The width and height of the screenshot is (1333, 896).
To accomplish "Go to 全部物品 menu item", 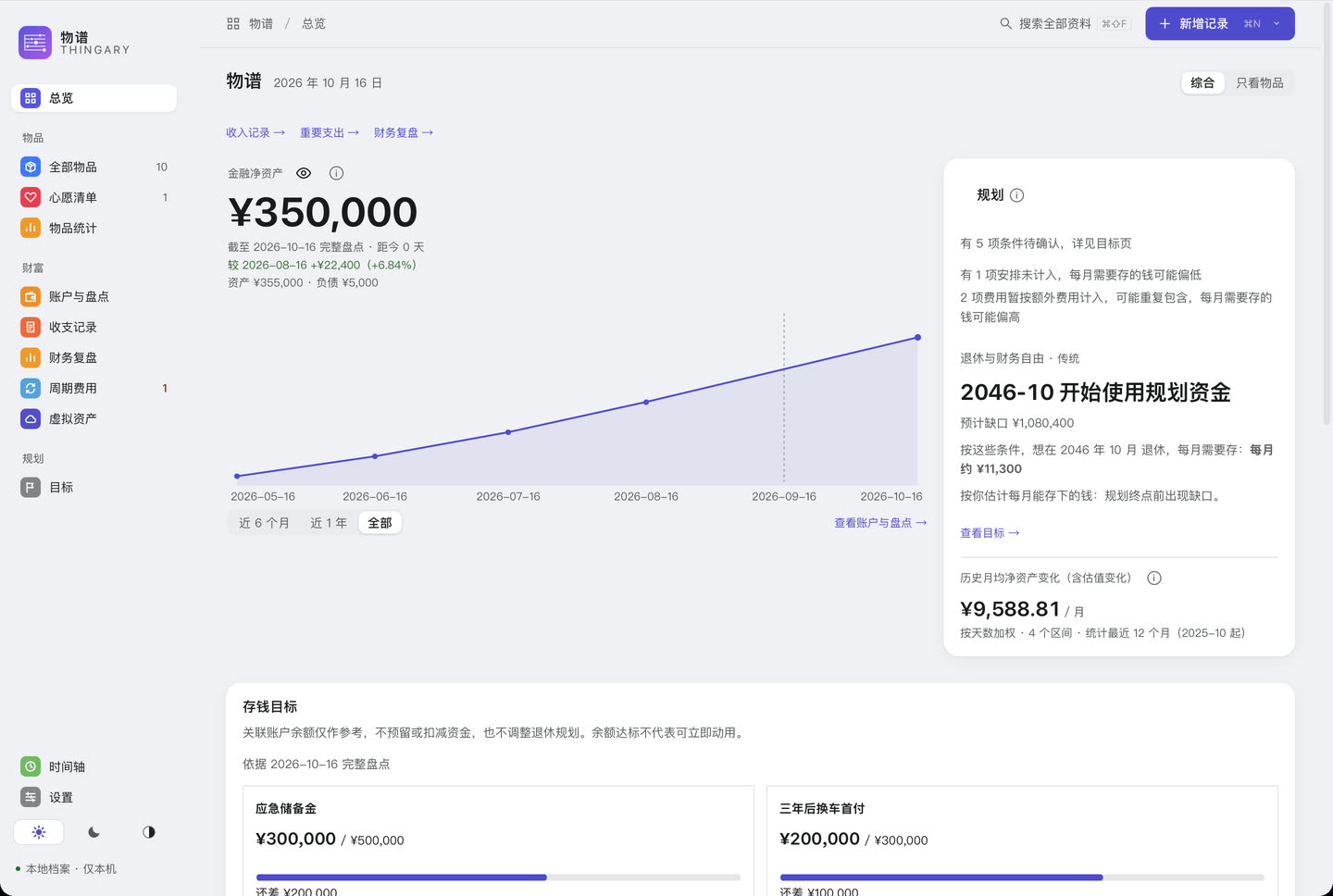I will (93, 168).
